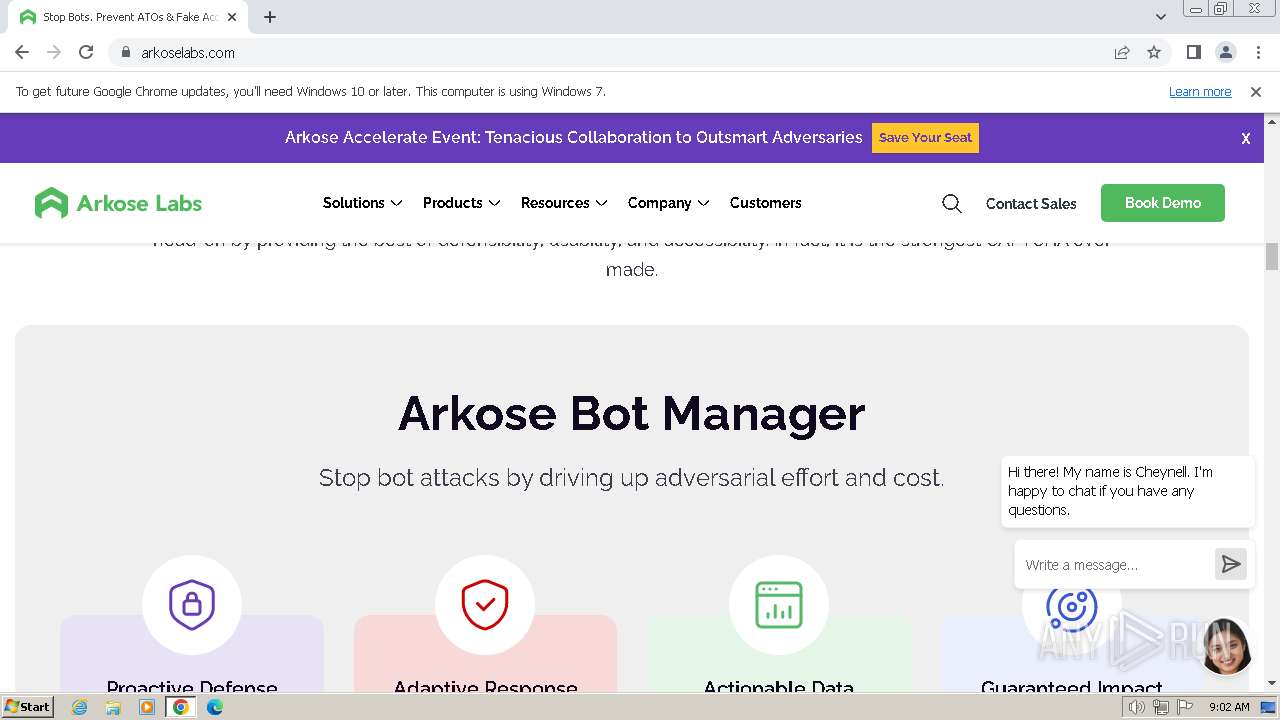Open Chrome's three-dot menu

click(1258, 52)
